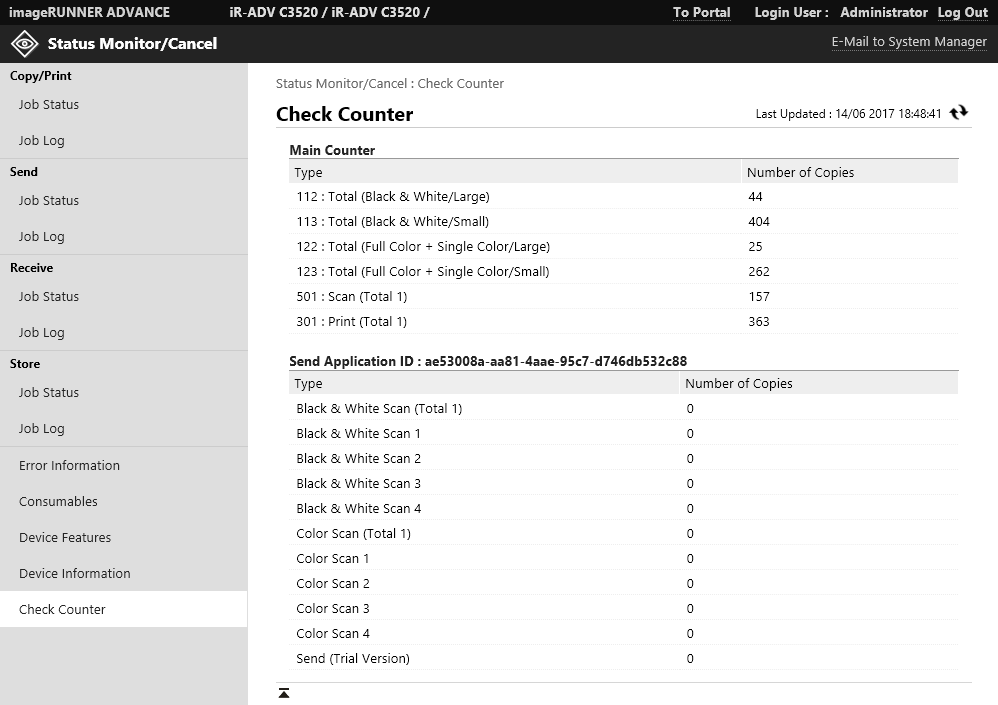The height and width of the screenshot is (705, 998).
Task: Click the imageRUNNER ADVANCE product title
Action: point(89,13)
